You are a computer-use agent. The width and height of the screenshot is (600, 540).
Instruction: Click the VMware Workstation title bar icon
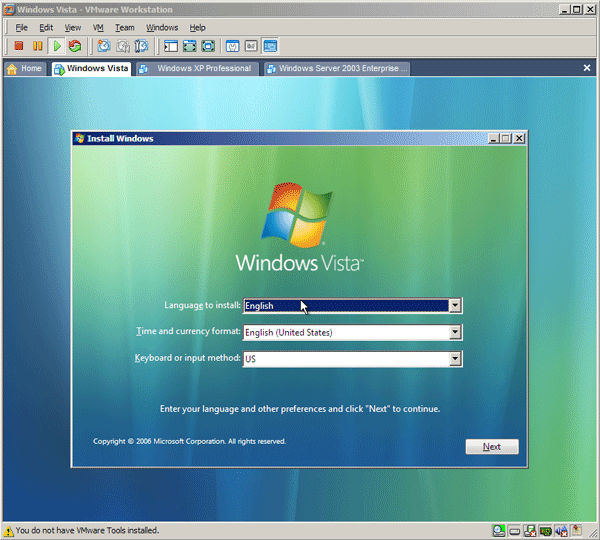coord(9,10)
